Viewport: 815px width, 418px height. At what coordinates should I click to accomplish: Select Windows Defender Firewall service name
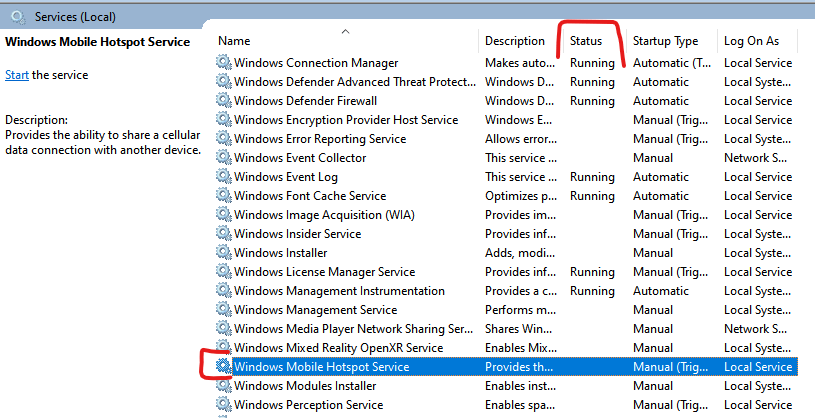coord(306,101)
